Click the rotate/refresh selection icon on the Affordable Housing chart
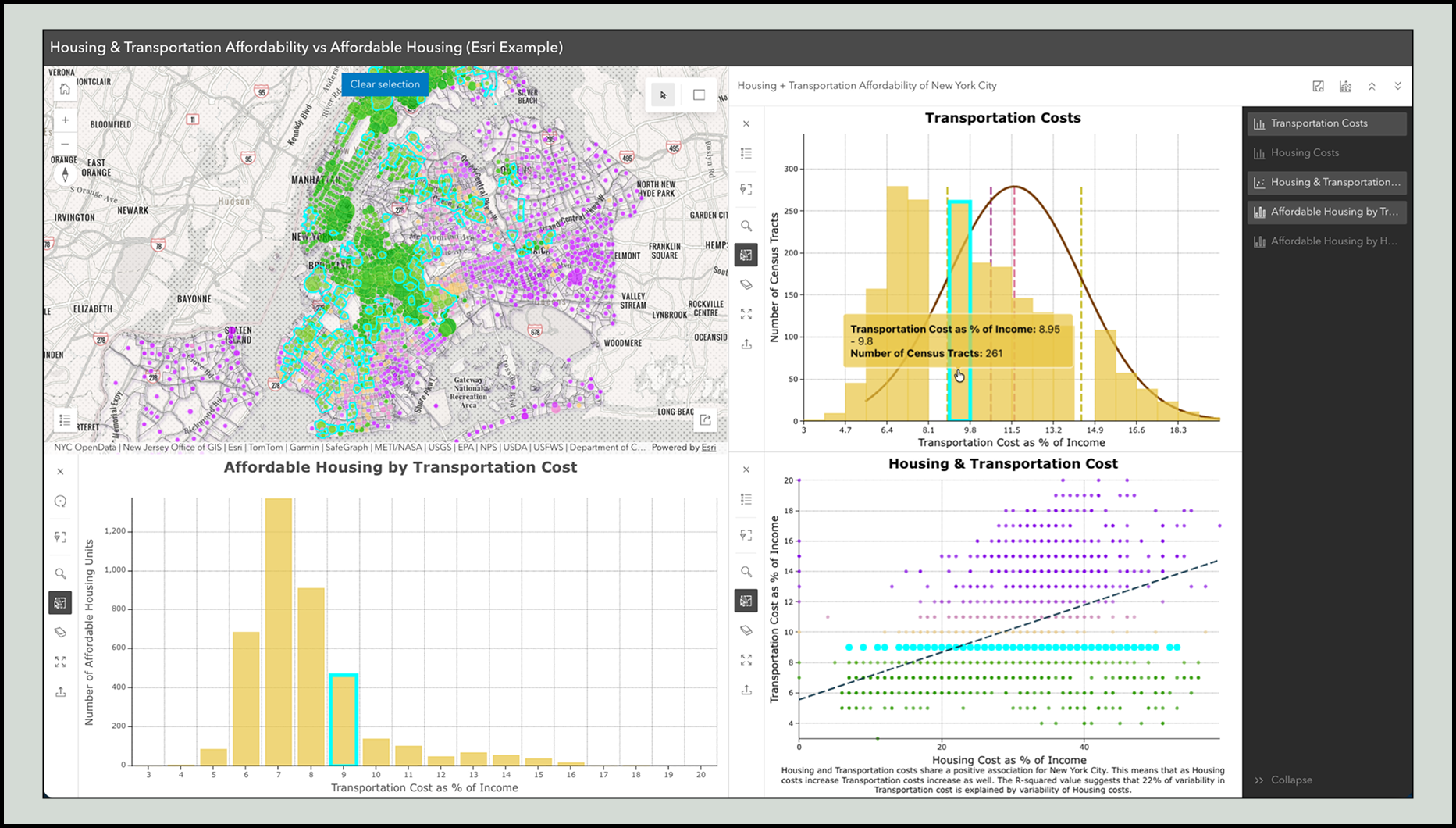This screenshot has height=828, width=1456. point(60,501)
